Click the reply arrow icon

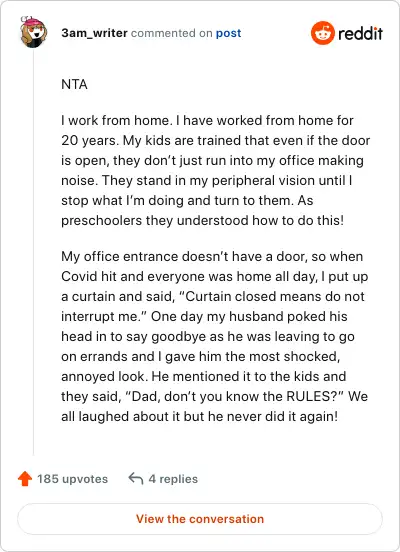(x=136, y=478)
